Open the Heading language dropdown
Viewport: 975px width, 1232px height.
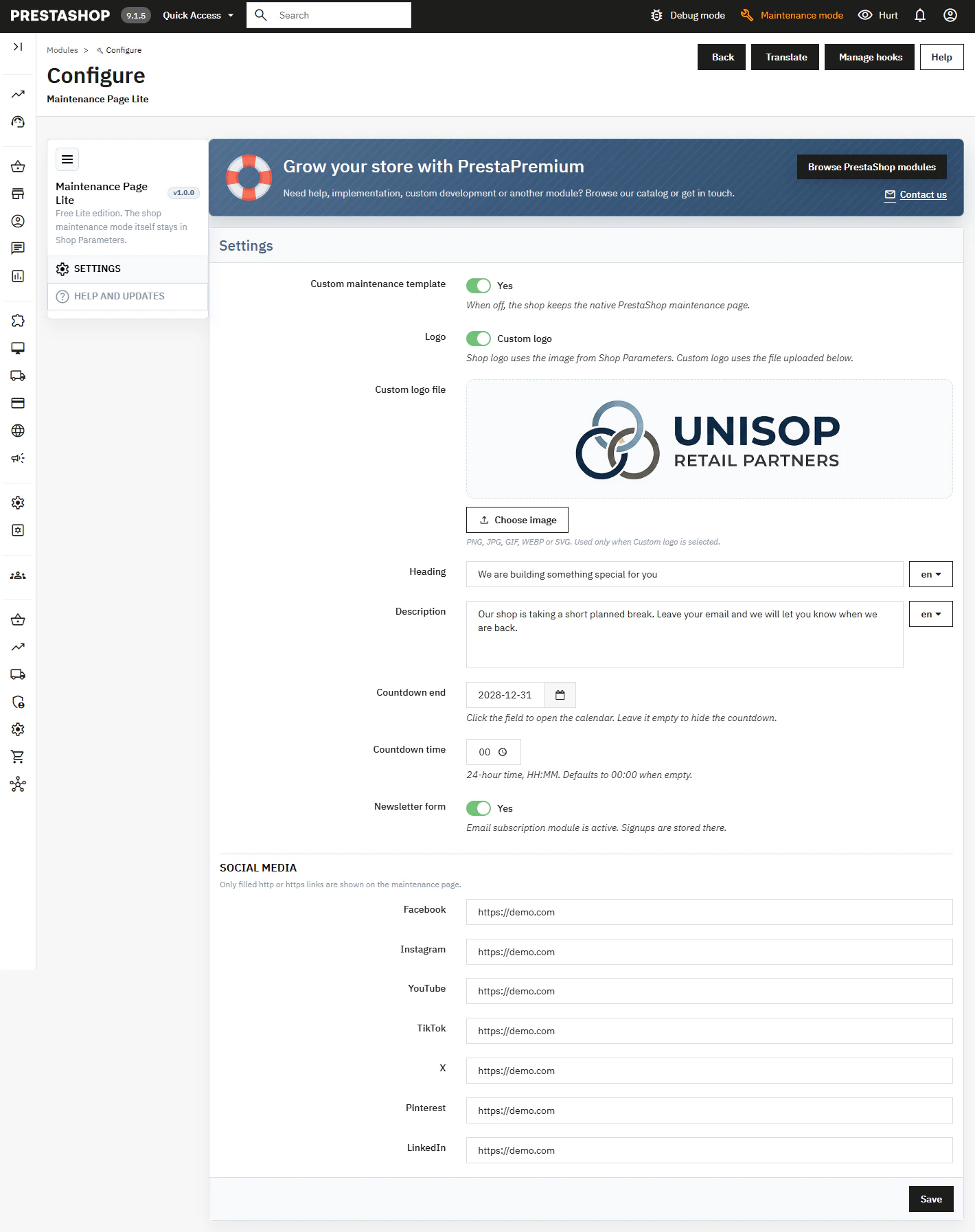931,574
